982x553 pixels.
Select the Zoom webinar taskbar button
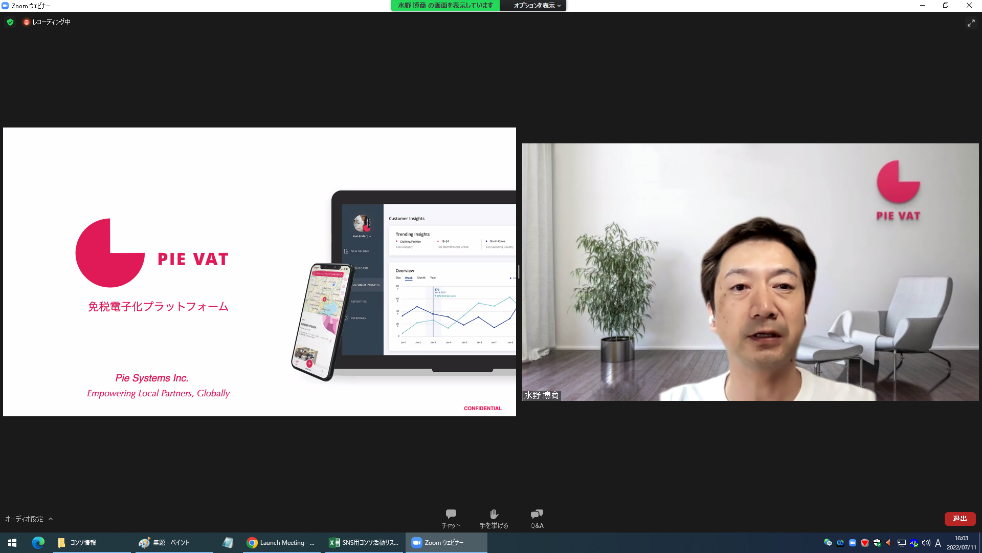point(447,542)
